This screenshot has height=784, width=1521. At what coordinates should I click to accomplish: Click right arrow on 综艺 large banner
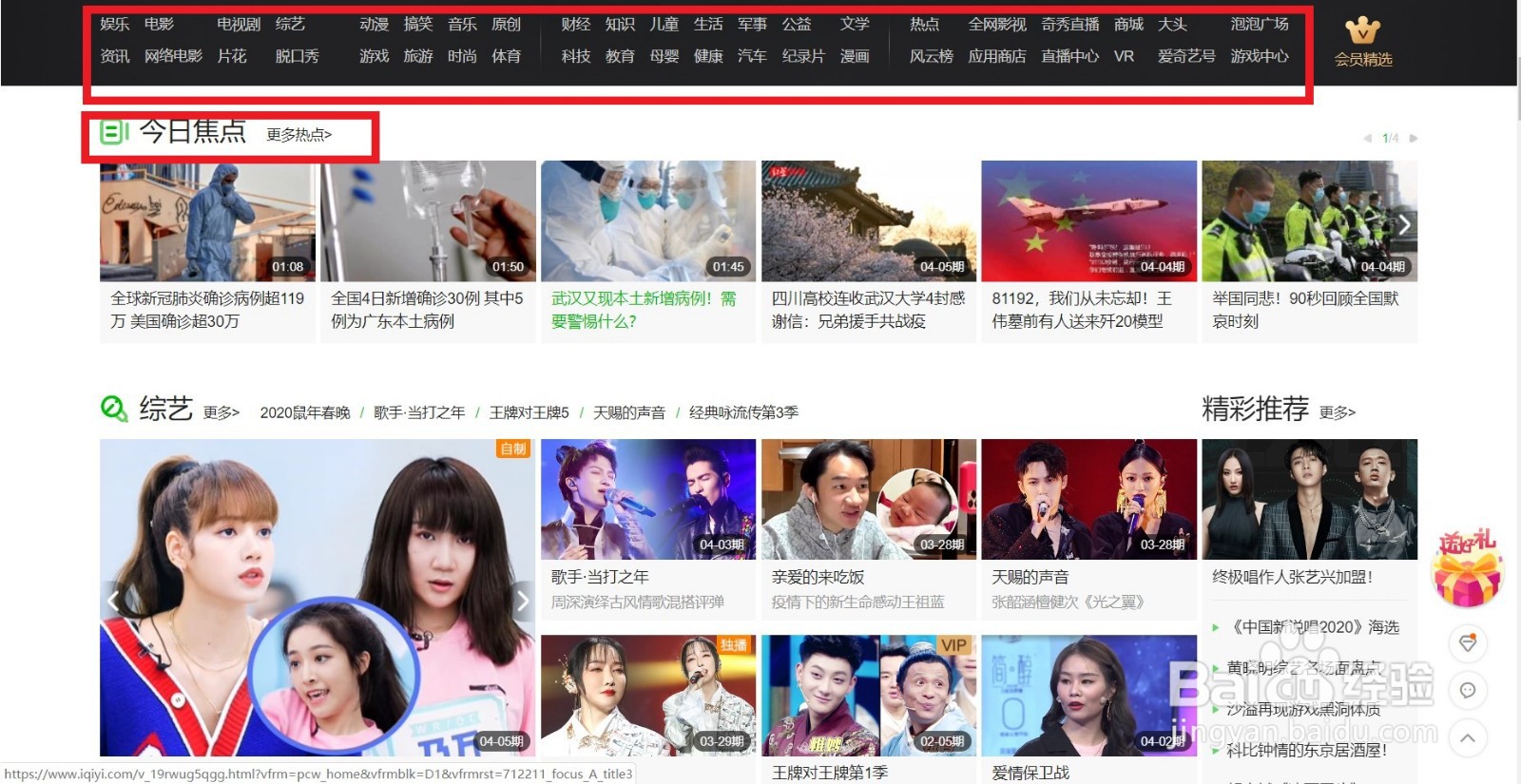pyautogui.click(x=523, y=600)
